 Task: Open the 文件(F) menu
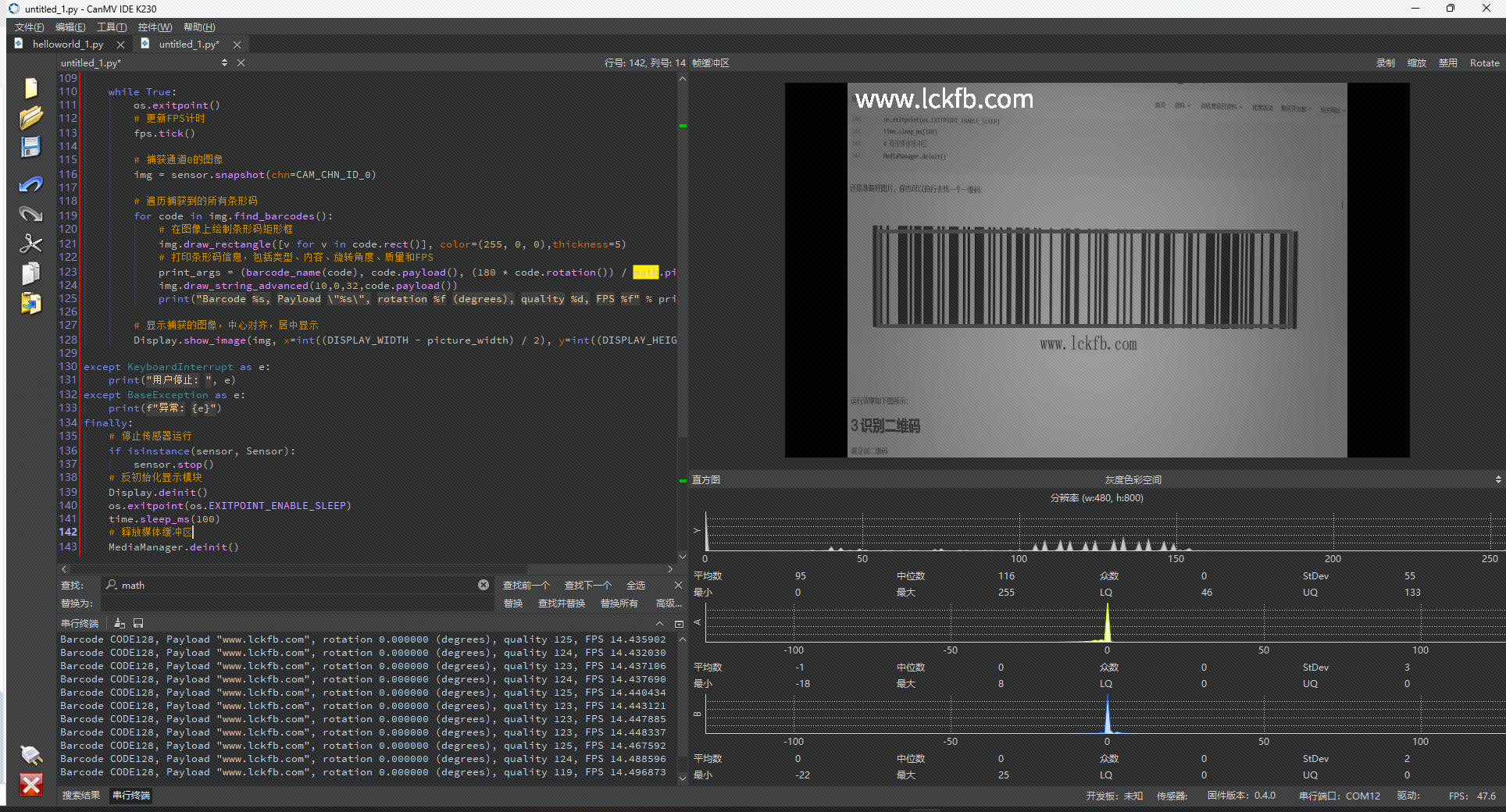click(29, 27)
